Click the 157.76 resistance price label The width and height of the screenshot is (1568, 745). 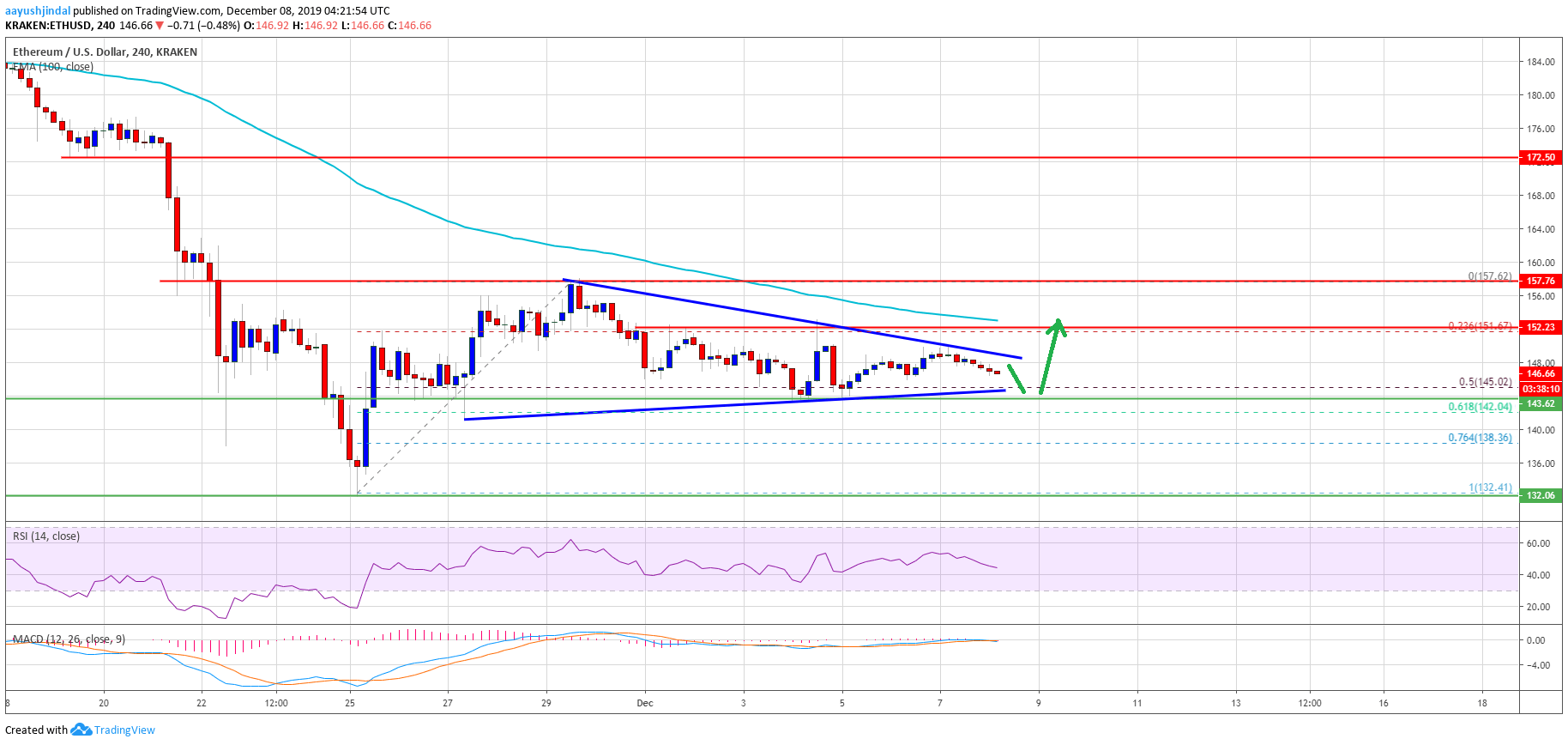click(1541, 281)
